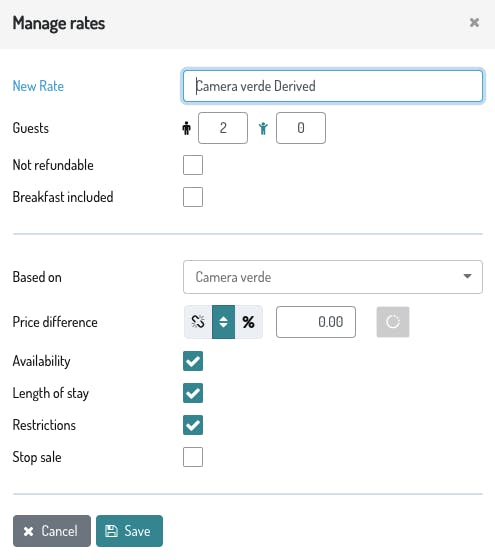Click the price difference 0.00 amount field

[x=316, y=322]
